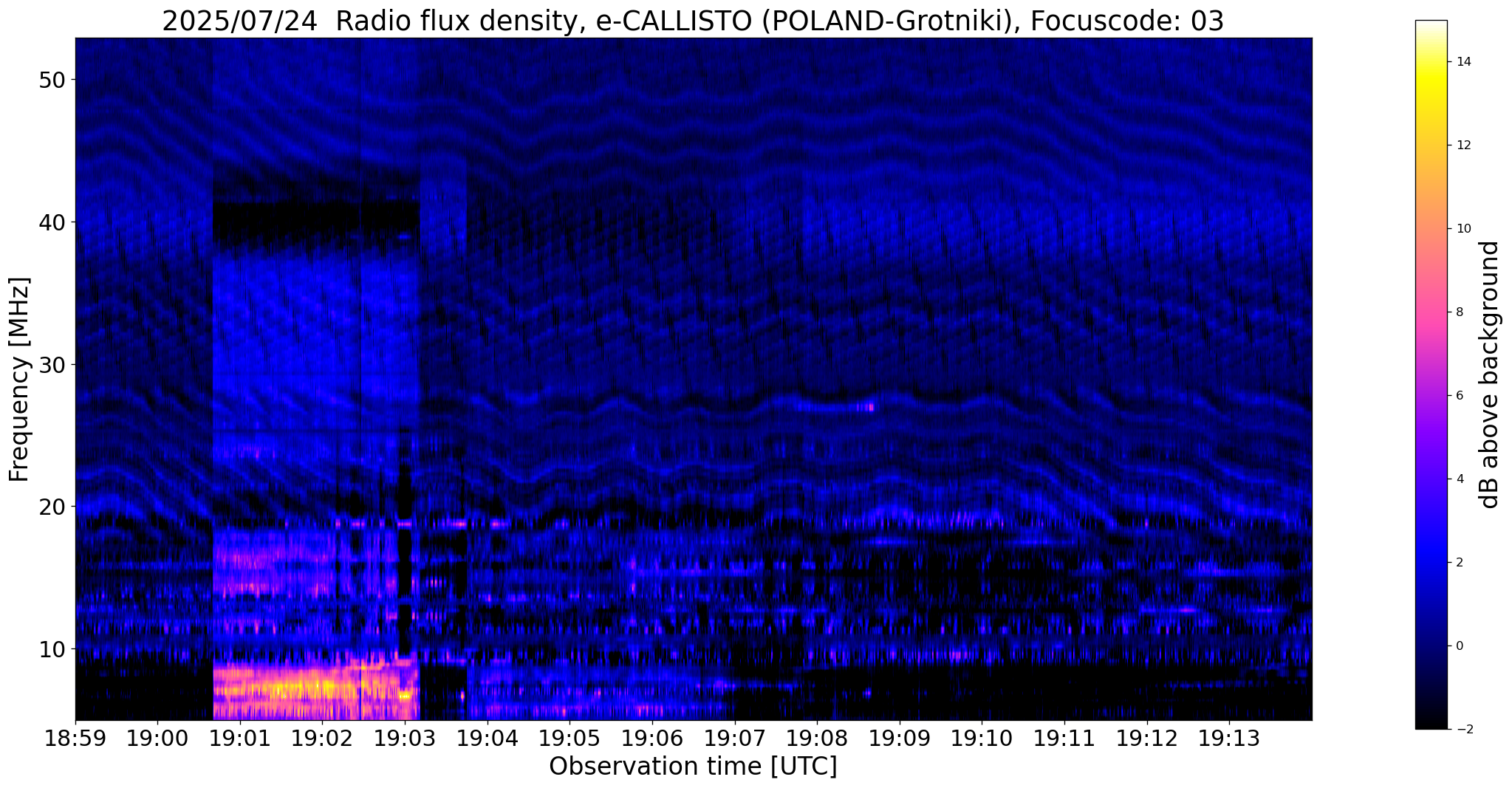Click the 18:59 time tick label

75,739
